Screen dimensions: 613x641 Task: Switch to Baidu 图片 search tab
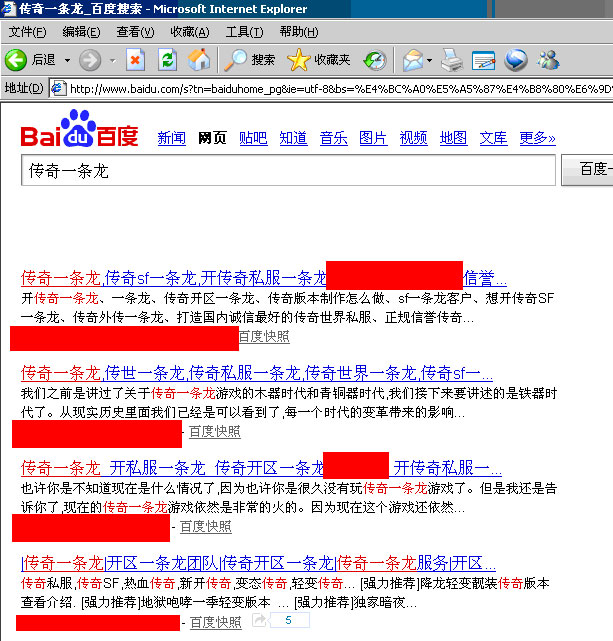click(x=373, y=138)
